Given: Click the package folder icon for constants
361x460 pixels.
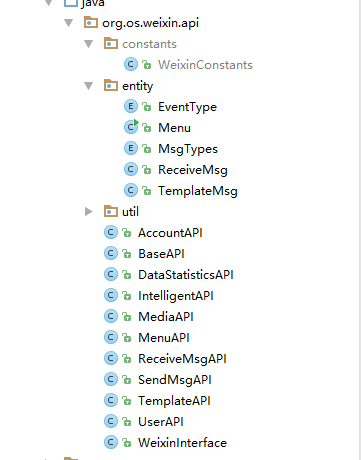Looking at the screenshot, I should pos(111,43).
